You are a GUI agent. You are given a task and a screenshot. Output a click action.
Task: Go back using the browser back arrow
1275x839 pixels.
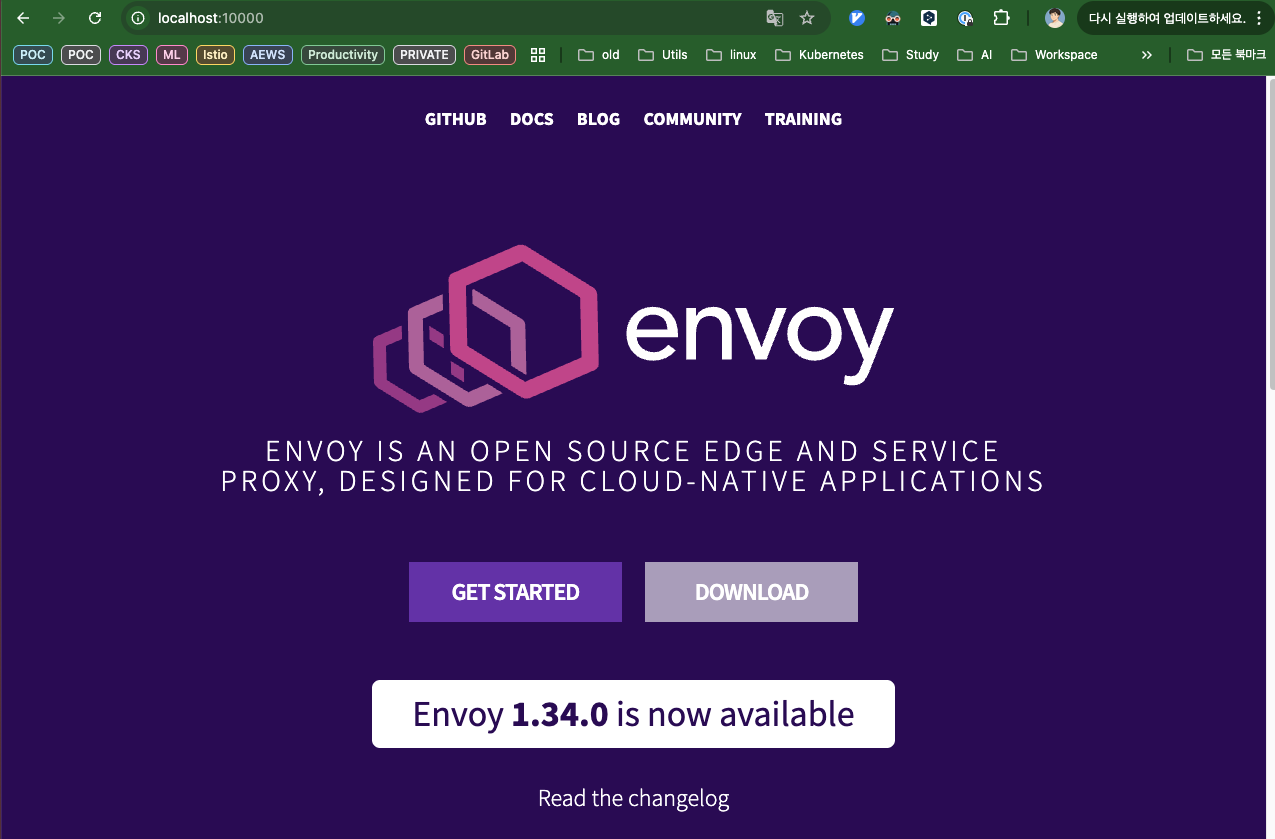[23, 18]
